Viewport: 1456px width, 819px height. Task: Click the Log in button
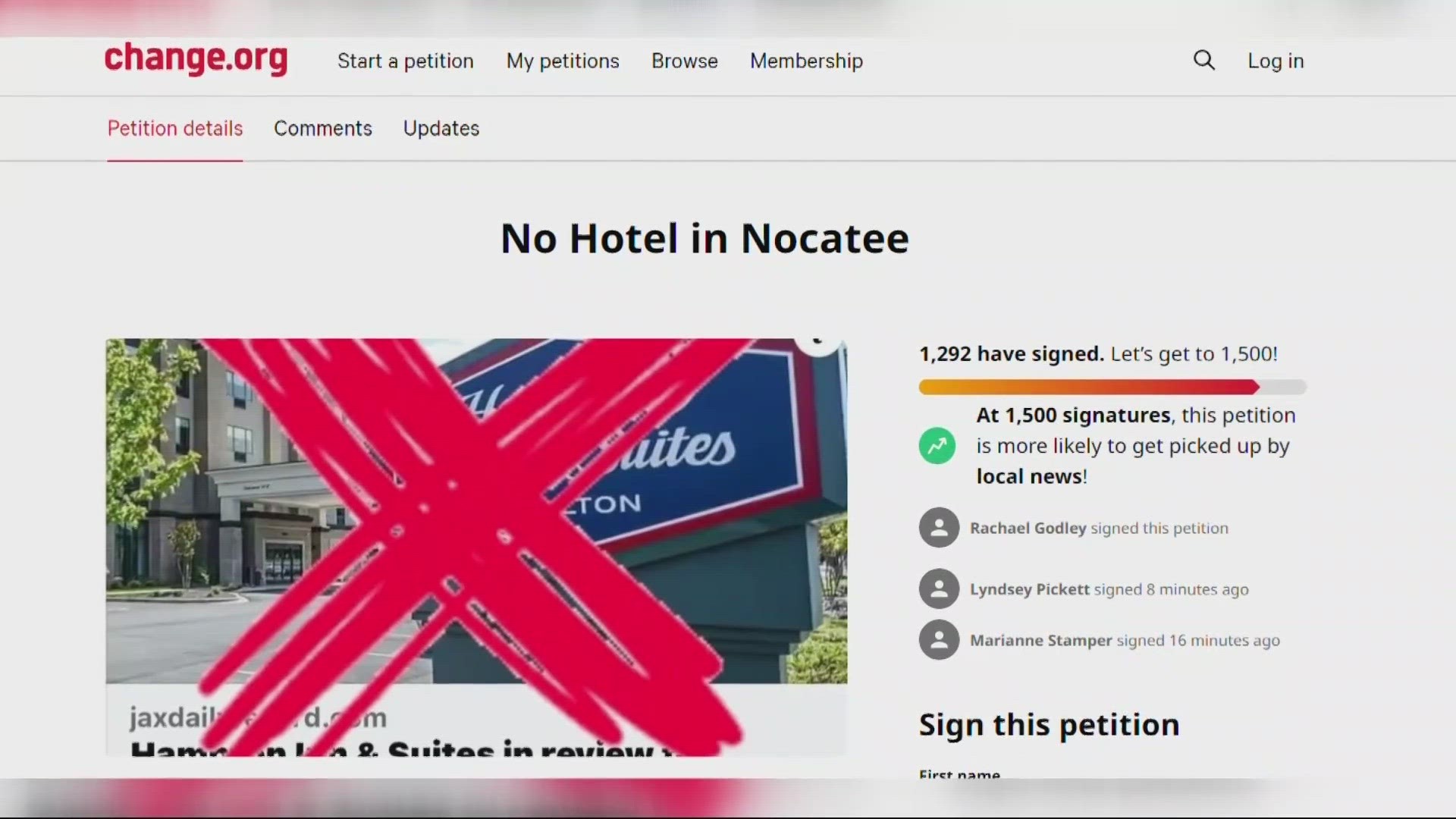1276,60
